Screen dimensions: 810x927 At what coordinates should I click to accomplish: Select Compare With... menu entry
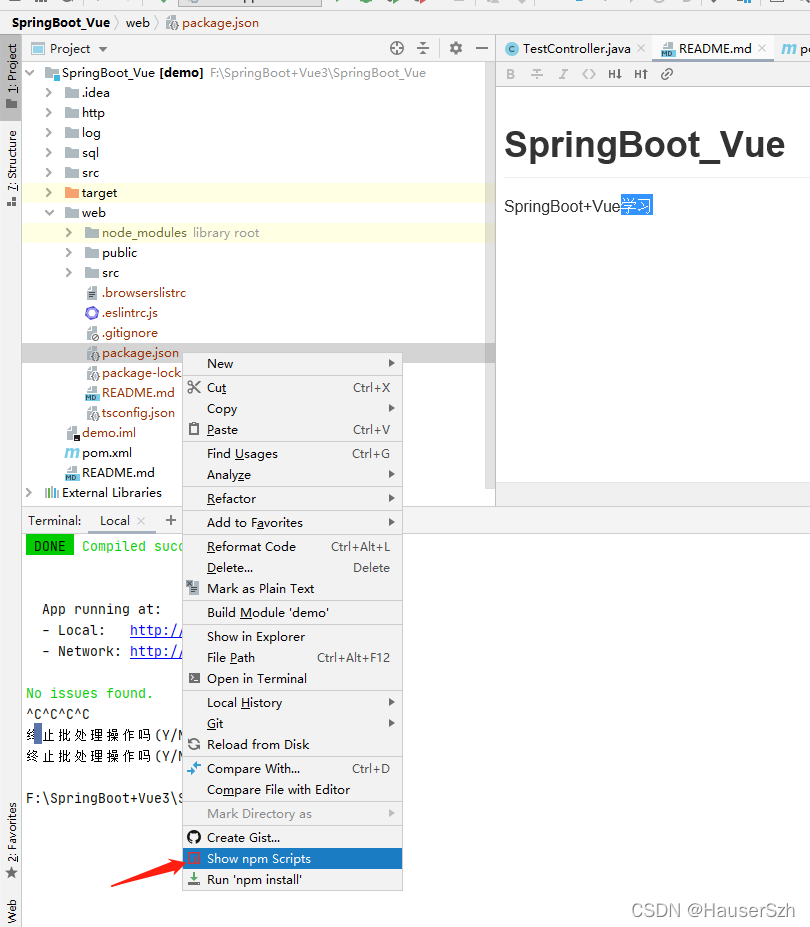(x=293, y=769)
